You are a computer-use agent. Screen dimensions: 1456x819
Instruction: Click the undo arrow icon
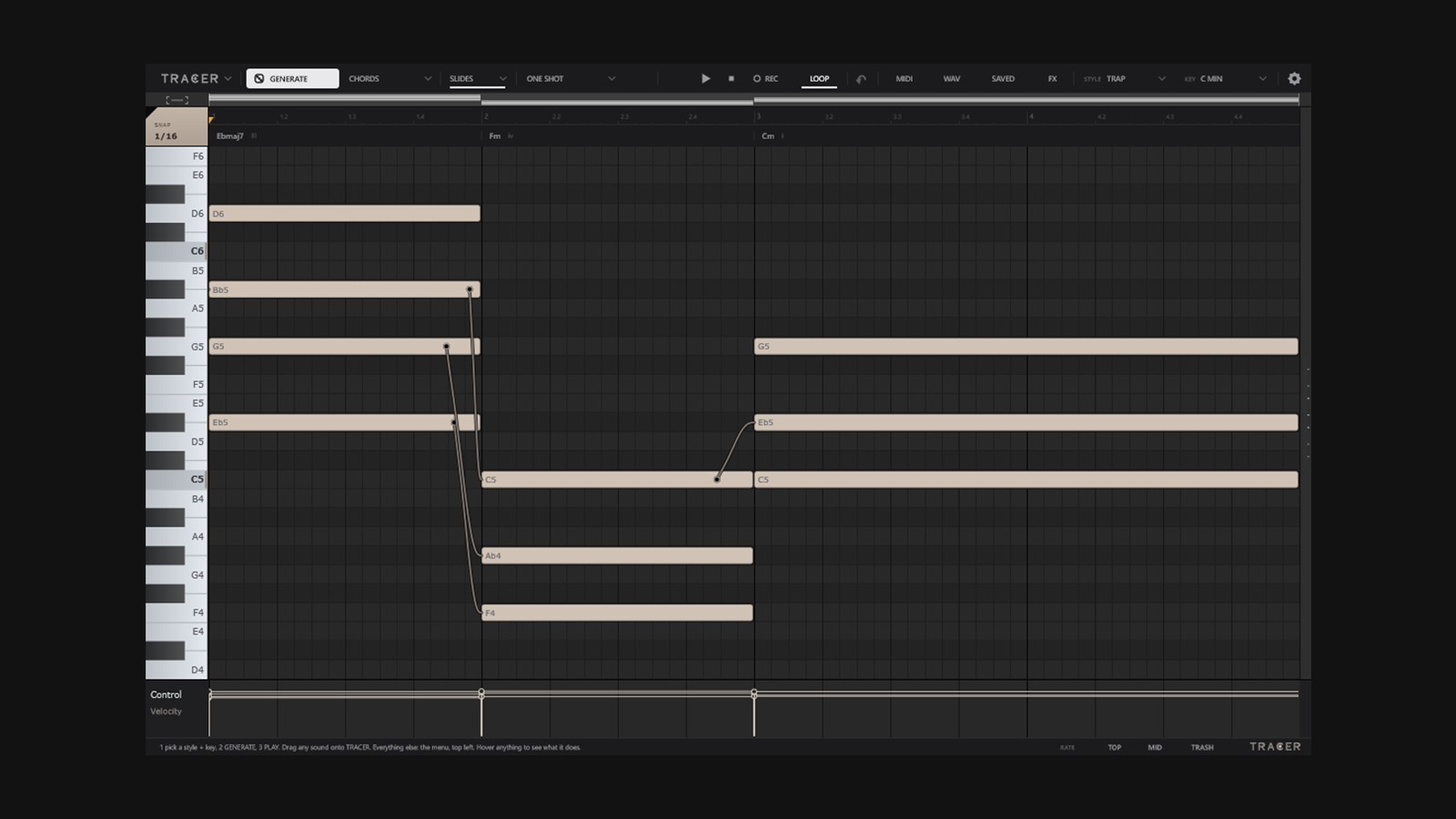(861, 78)
